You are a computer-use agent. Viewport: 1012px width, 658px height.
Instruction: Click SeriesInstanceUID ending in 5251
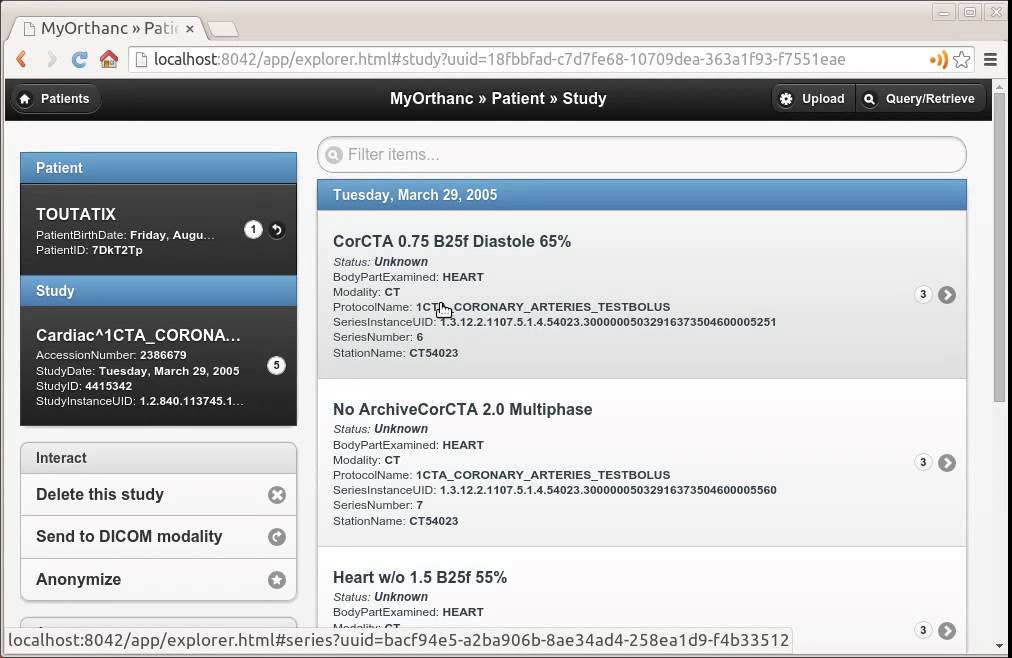point(554,322)
